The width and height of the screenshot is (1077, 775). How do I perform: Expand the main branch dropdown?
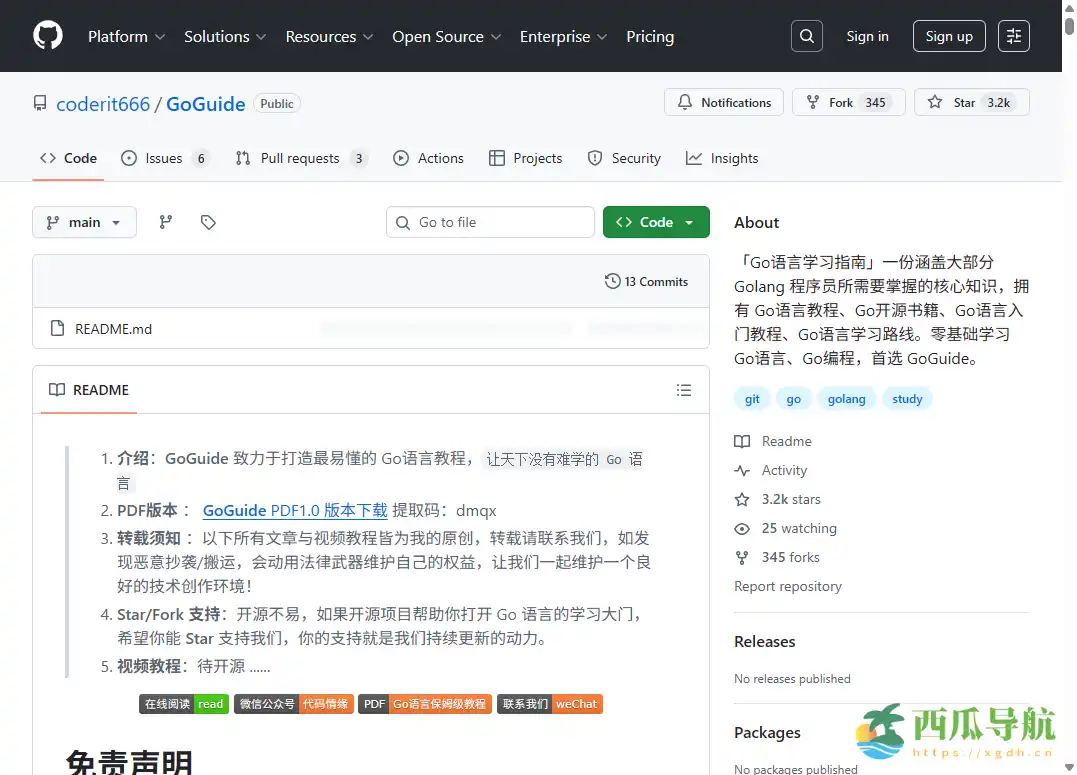pyautogui.click(x=84, y=222)
